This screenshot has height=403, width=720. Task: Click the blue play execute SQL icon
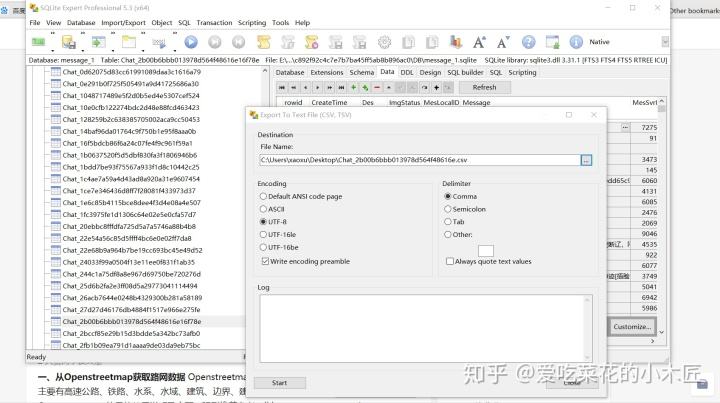click(191, 42)
